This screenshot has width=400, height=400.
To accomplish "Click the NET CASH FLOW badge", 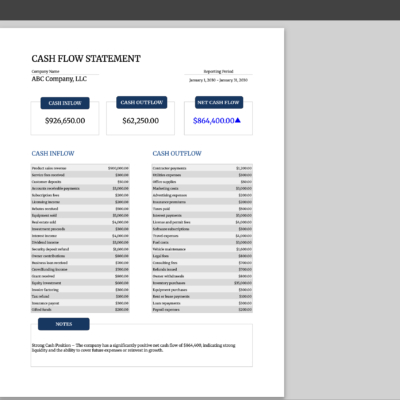I will (219, 102).
